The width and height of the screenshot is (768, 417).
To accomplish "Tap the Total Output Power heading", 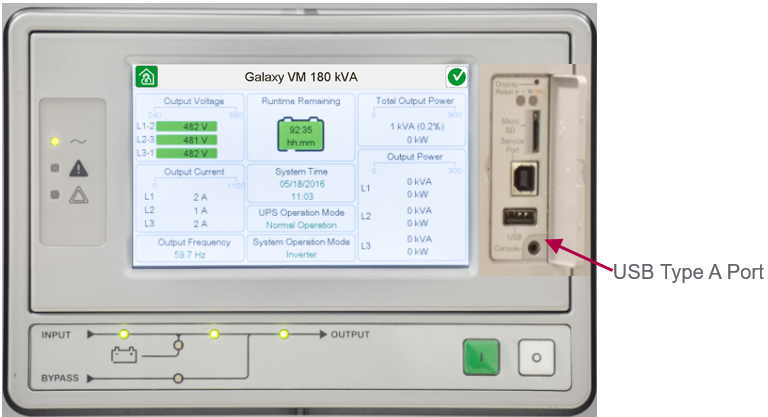I will [415, 100].
